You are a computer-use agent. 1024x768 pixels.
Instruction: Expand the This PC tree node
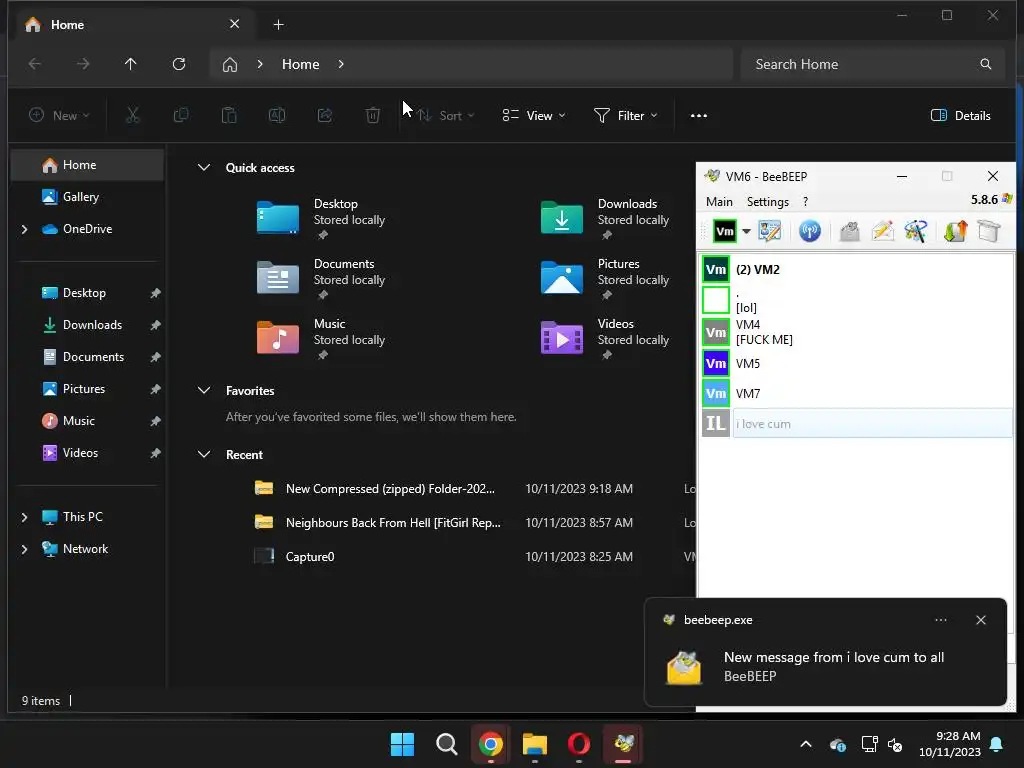point(24,517)
